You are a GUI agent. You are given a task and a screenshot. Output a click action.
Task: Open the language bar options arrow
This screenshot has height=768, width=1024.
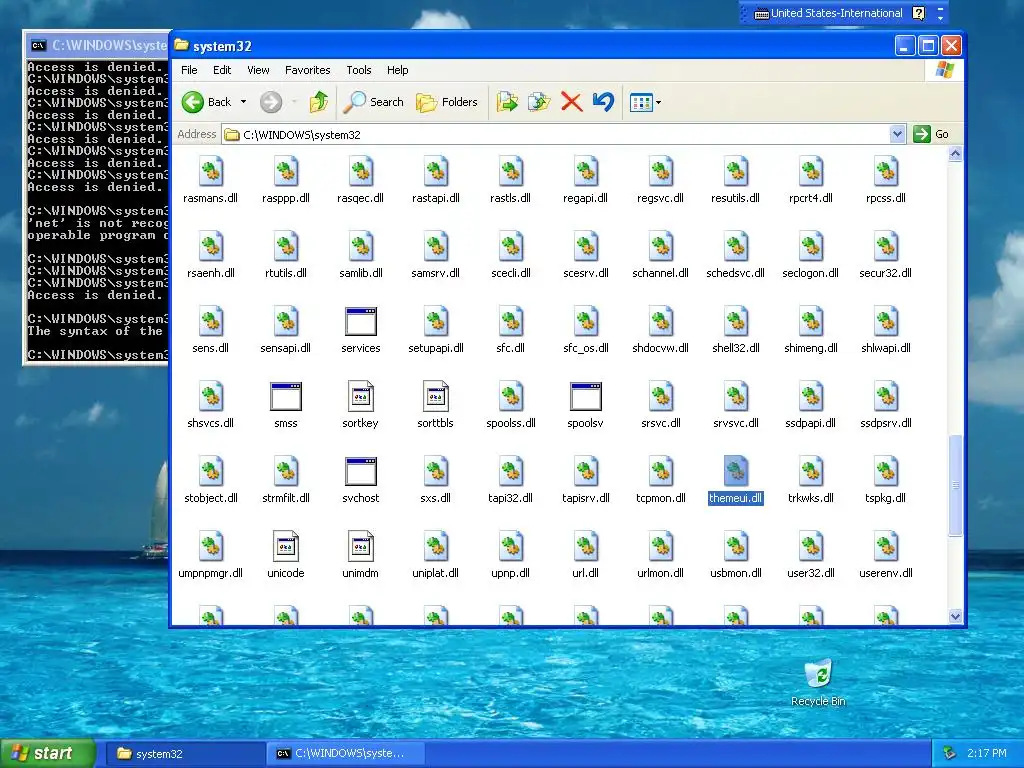coord(940,18)
